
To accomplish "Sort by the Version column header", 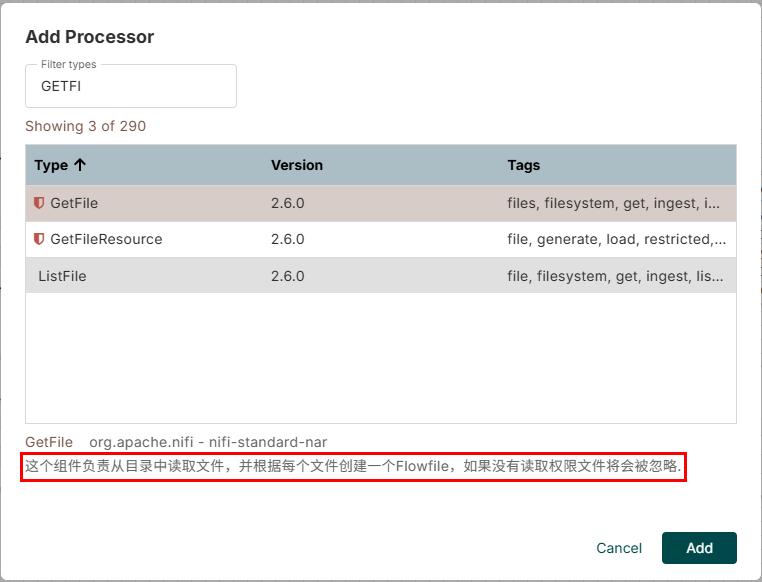I will click(297, 165).
